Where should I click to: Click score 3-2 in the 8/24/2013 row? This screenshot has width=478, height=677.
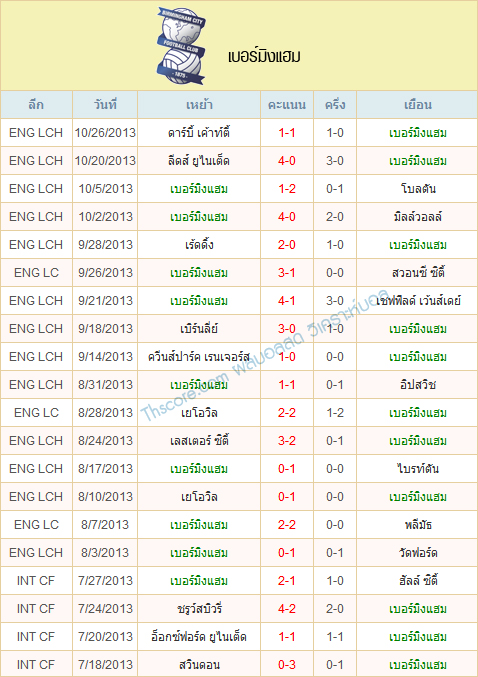pos(287,441)
